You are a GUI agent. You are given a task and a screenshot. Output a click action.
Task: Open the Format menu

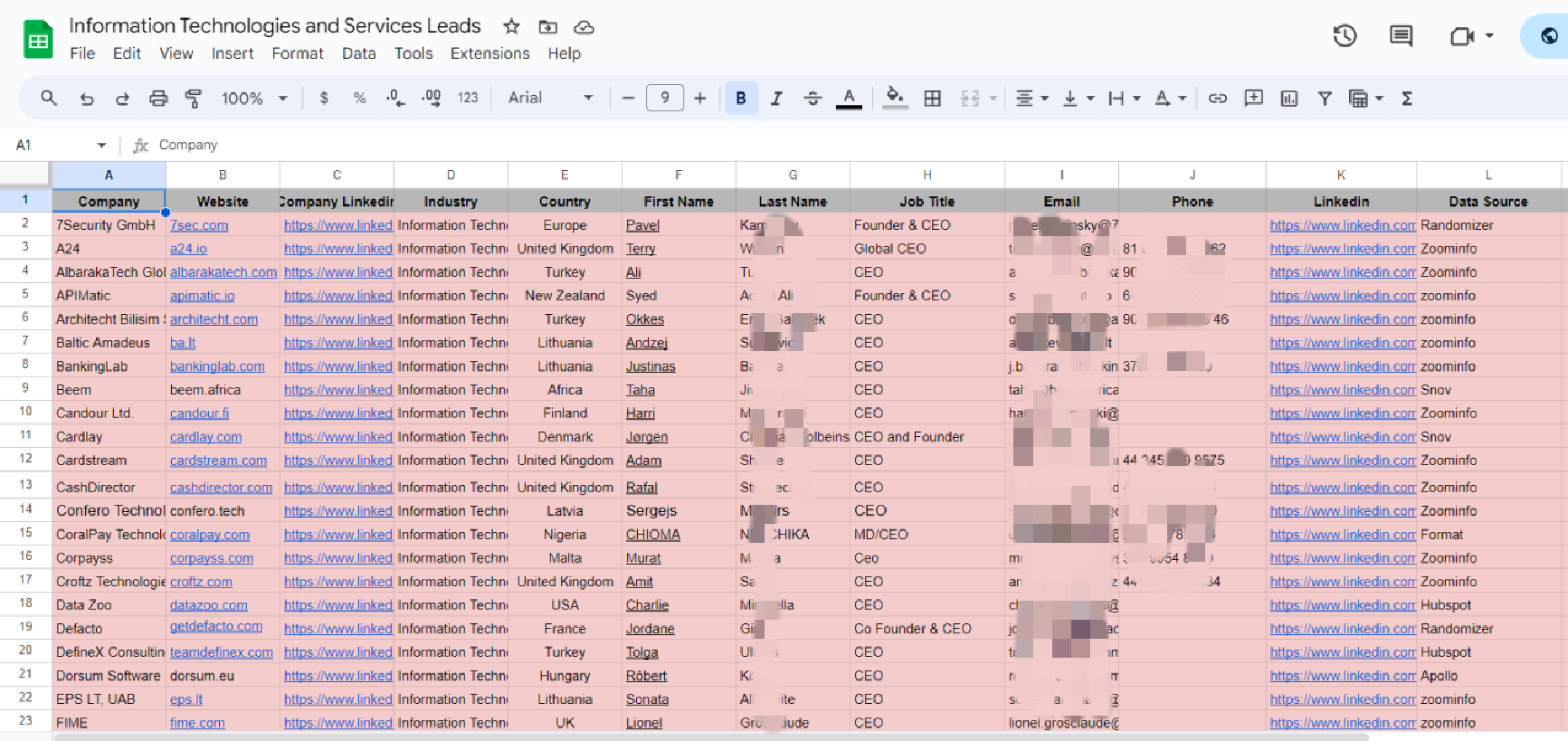tap(298, 53)
